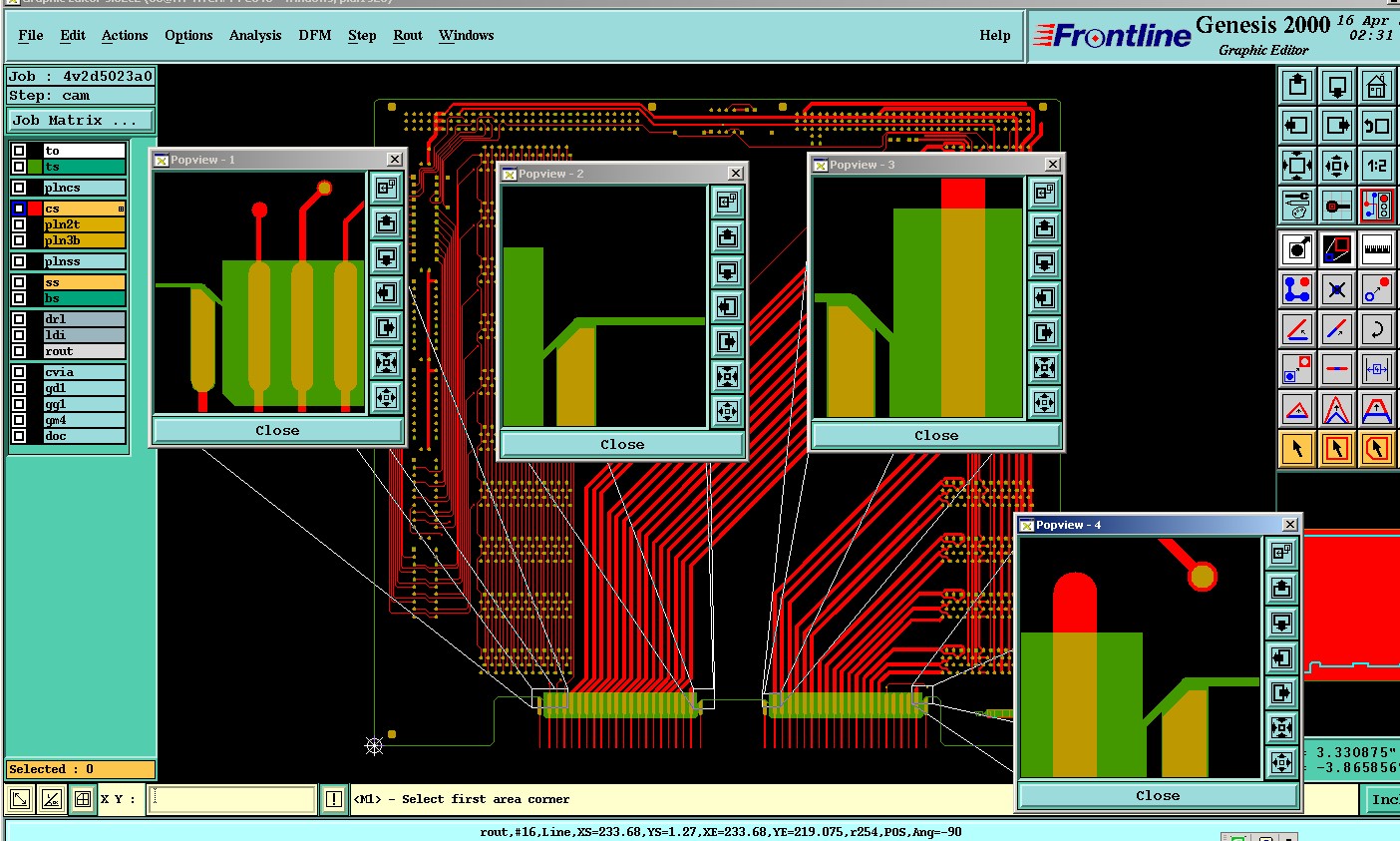1400x841 pixels.
Task: Open the Help menu
Action: pos(994,35)
